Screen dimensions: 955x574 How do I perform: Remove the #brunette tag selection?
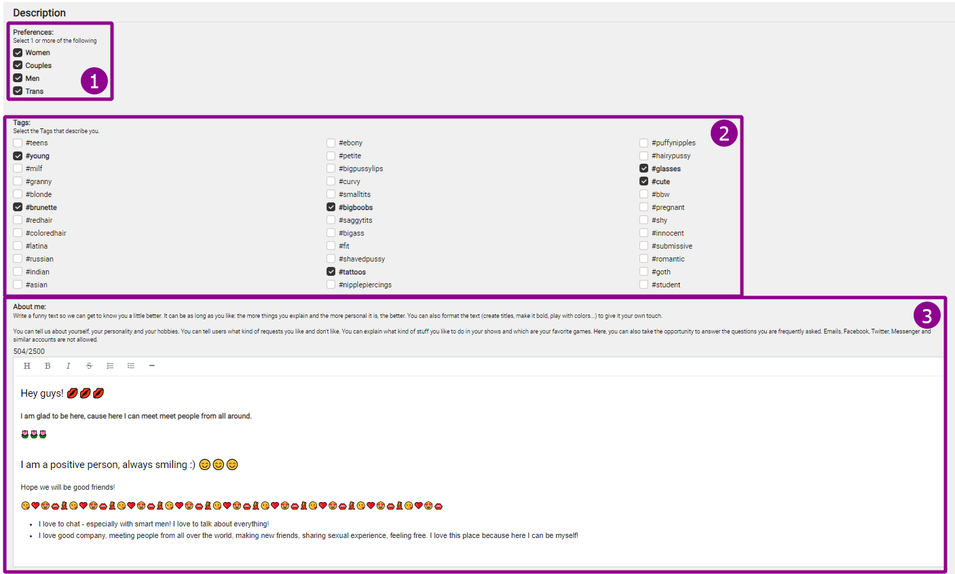coord(18,207)
